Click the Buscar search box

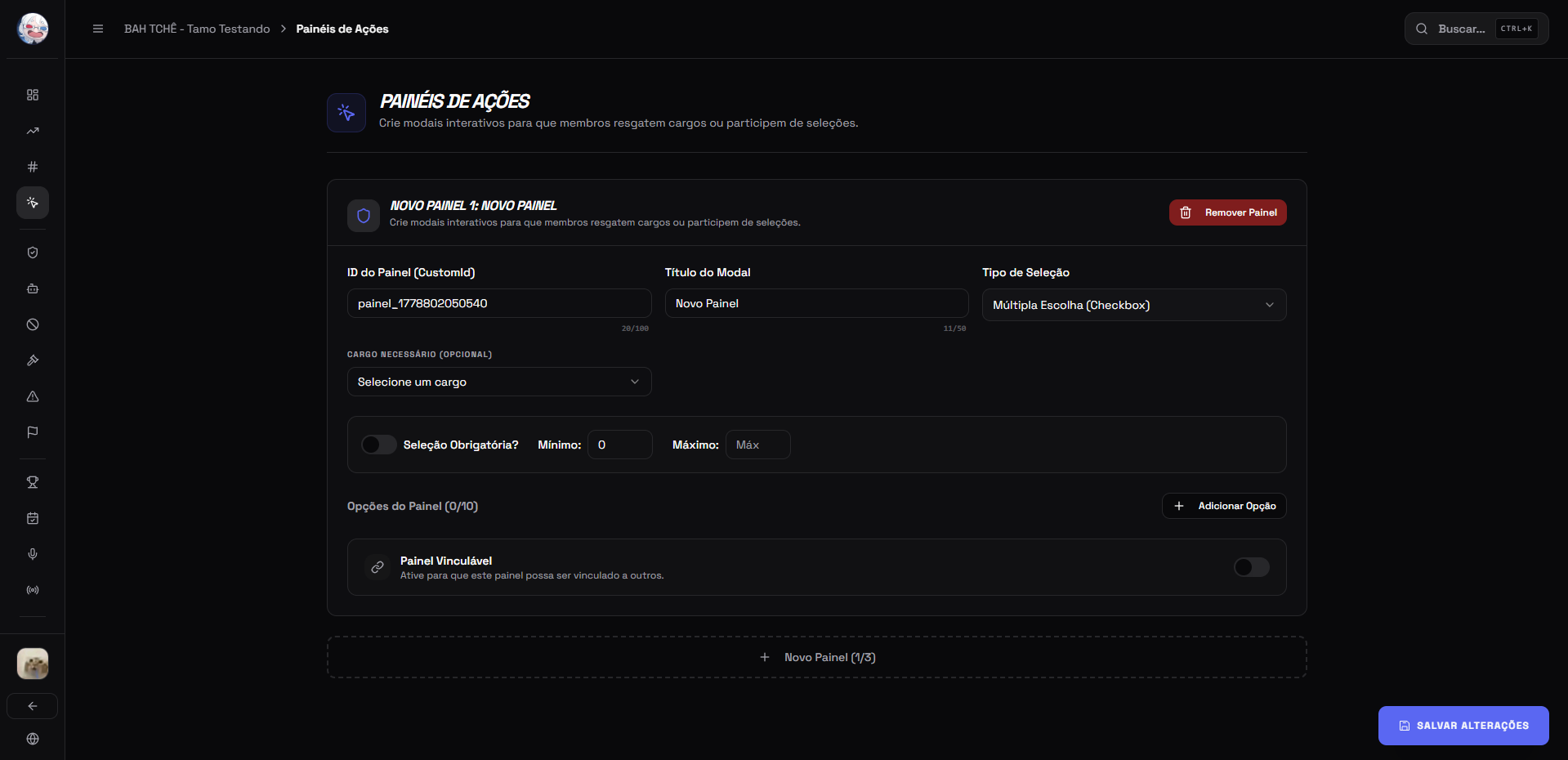tap(1476, 29)
